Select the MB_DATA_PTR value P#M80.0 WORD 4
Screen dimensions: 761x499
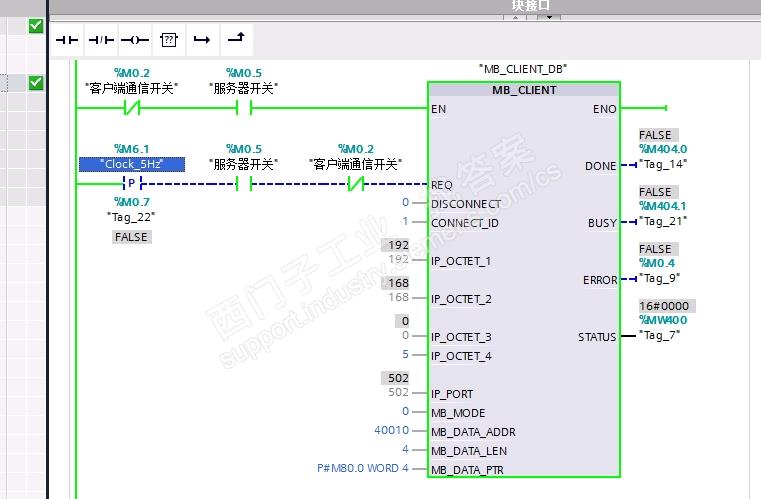pos(362,469)
